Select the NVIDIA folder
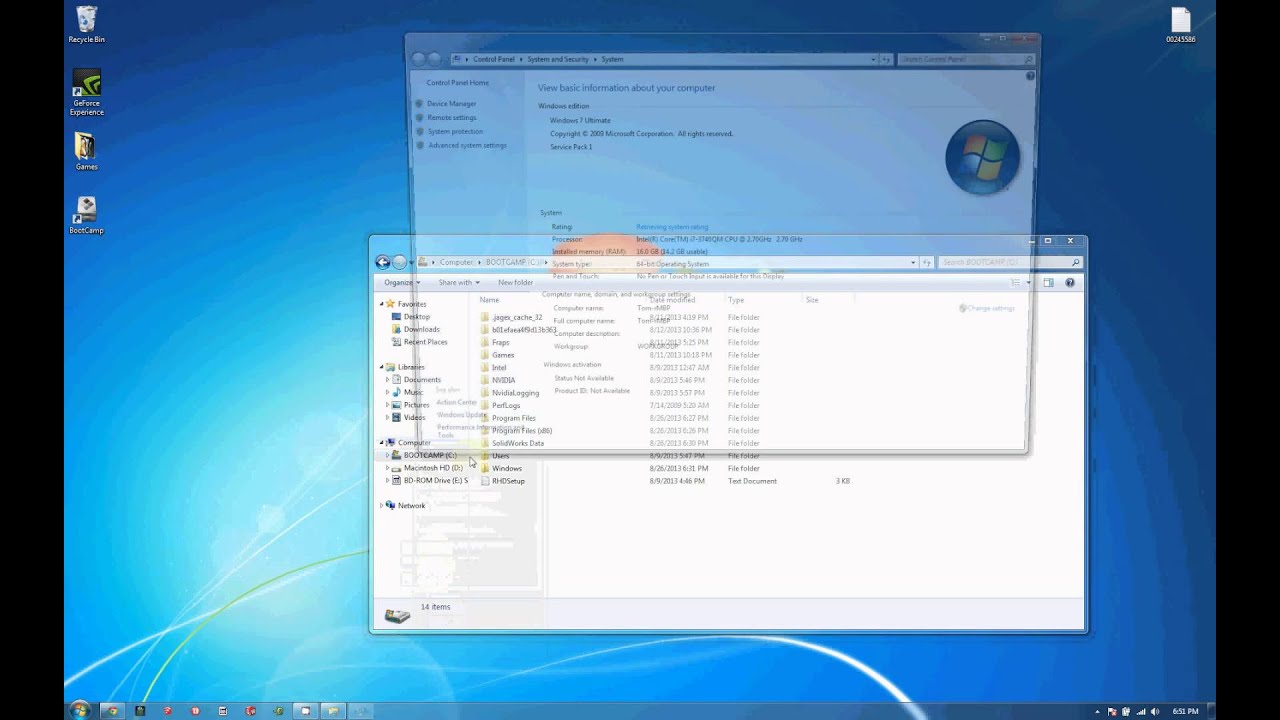Screen dimensions: 1280x720 [503, 380]
